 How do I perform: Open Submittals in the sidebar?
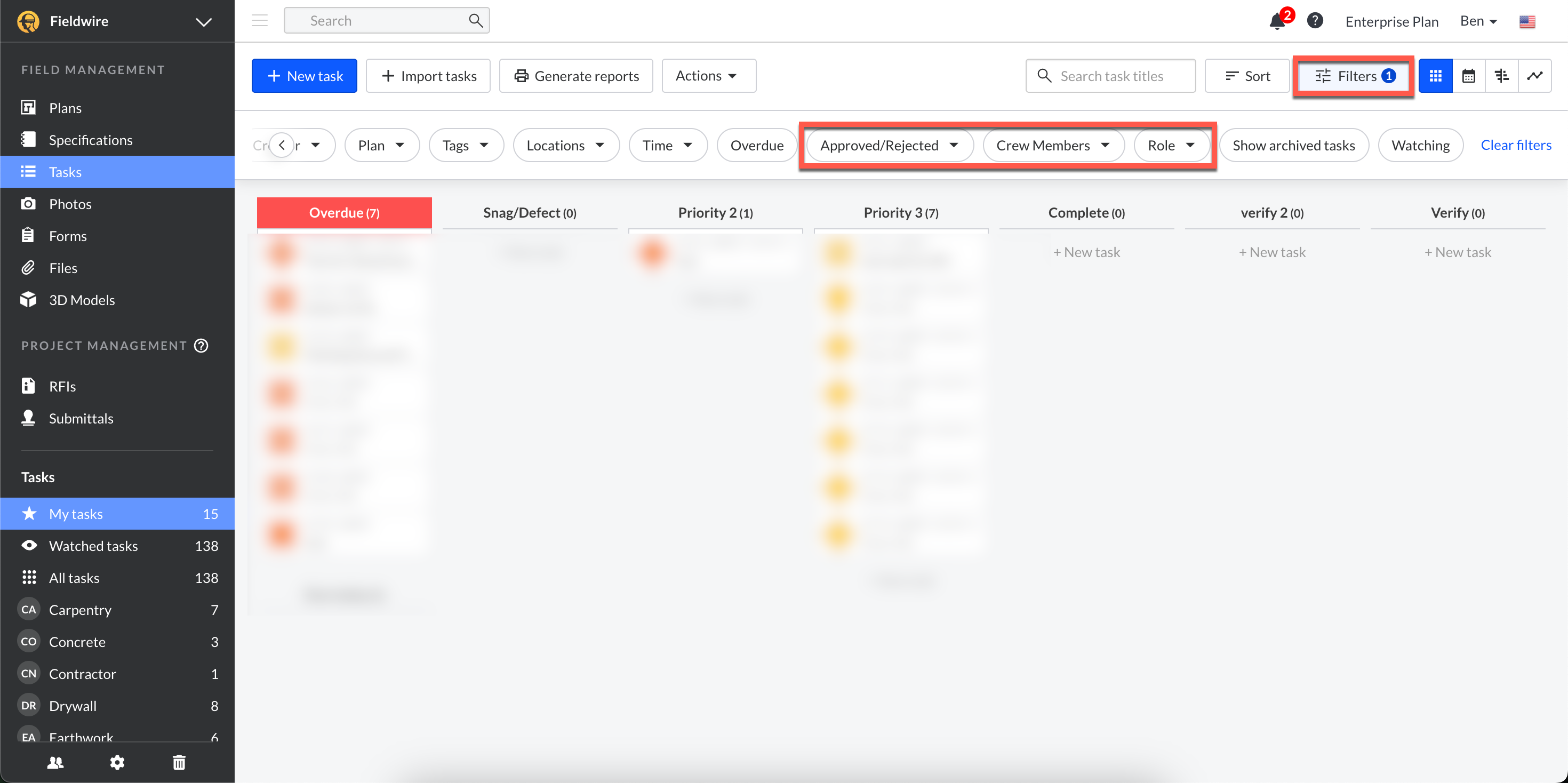point(117,418)
